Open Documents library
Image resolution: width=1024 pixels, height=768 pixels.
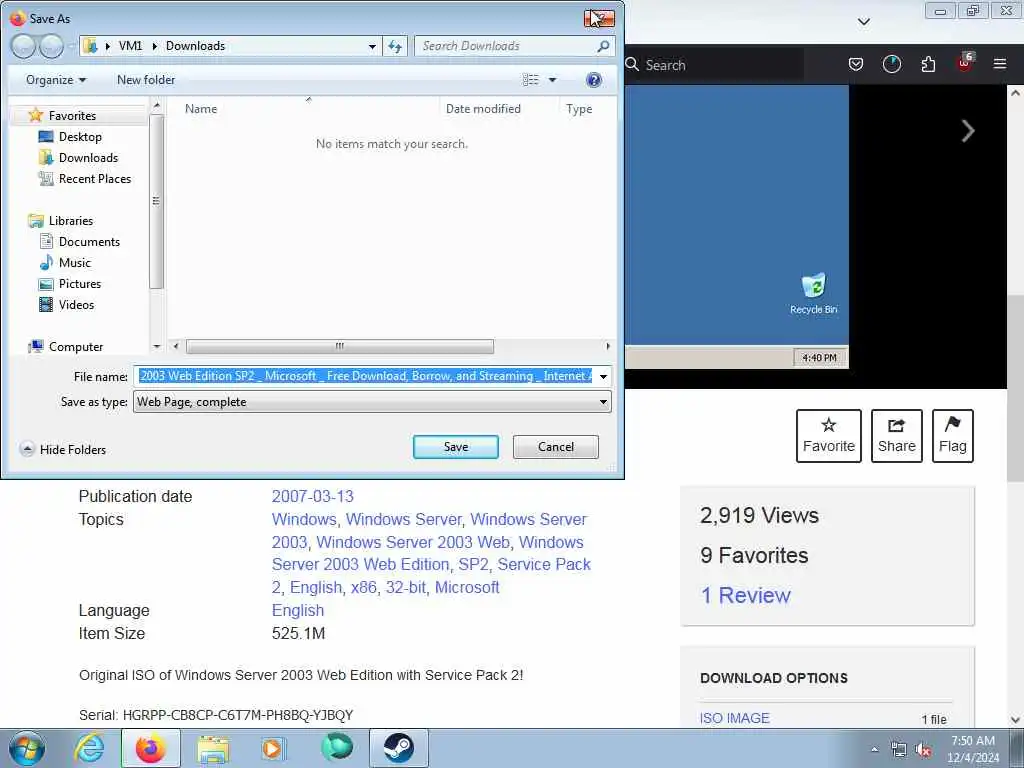click(89, 242)
